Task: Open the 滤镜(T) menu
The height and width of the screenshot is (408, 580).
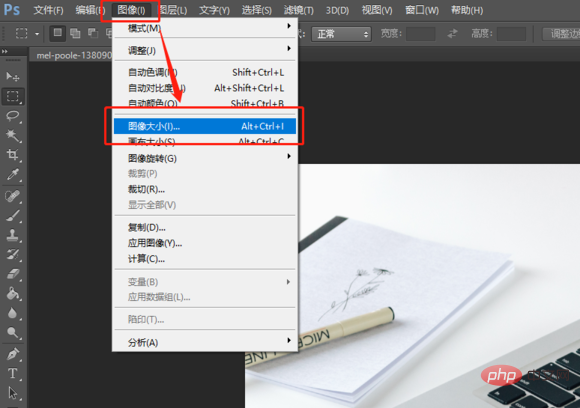Action: [299, 10]
